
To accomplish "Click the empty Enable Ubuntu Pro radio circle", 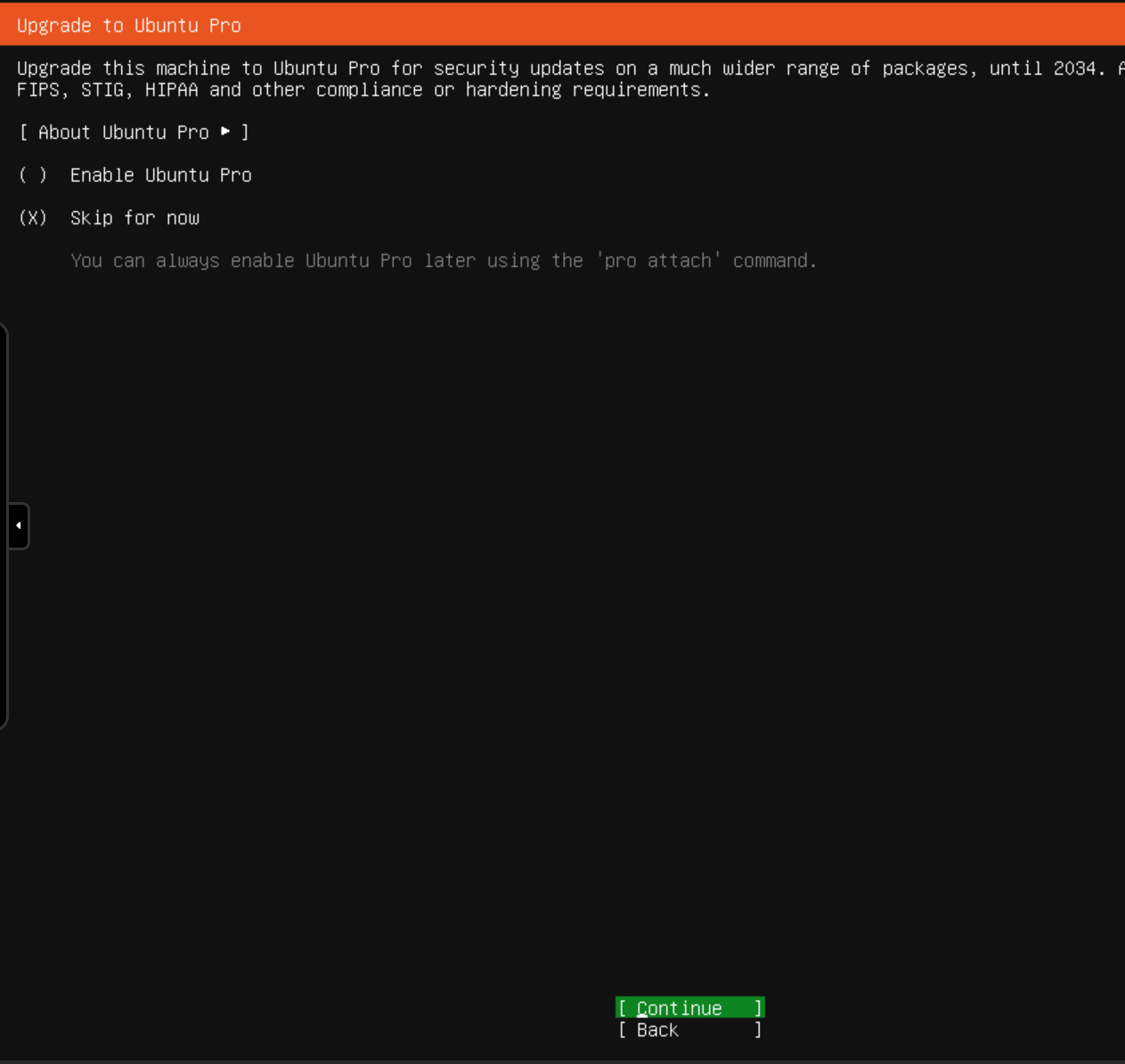I will click(32, 175).
